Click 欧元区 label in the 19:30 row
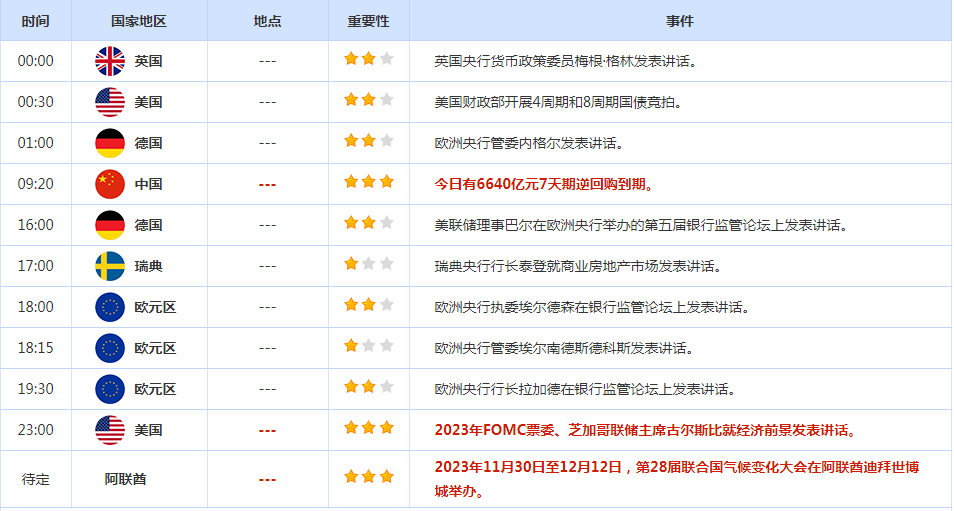 tap(155, 389)
